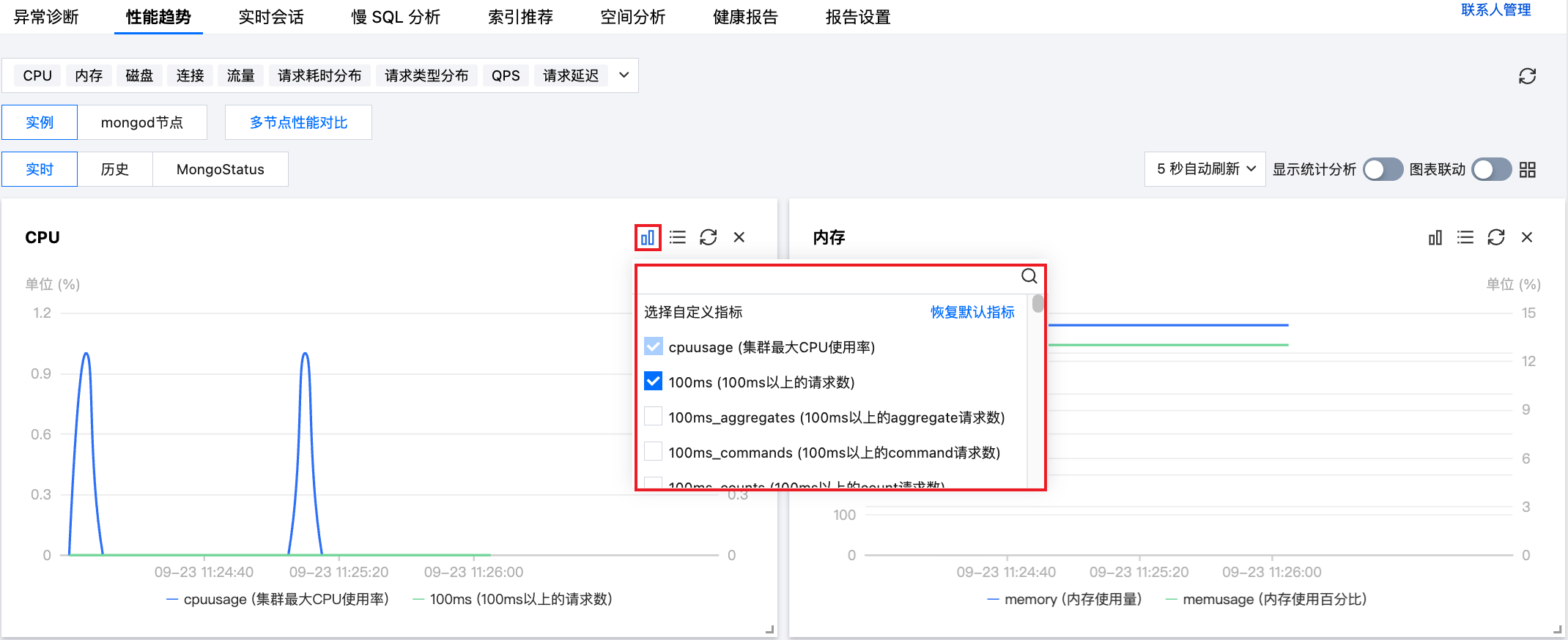Click the global refresh icon at top right
Viewport: 1568px width, 640px height.
[x=1527, y=76]
